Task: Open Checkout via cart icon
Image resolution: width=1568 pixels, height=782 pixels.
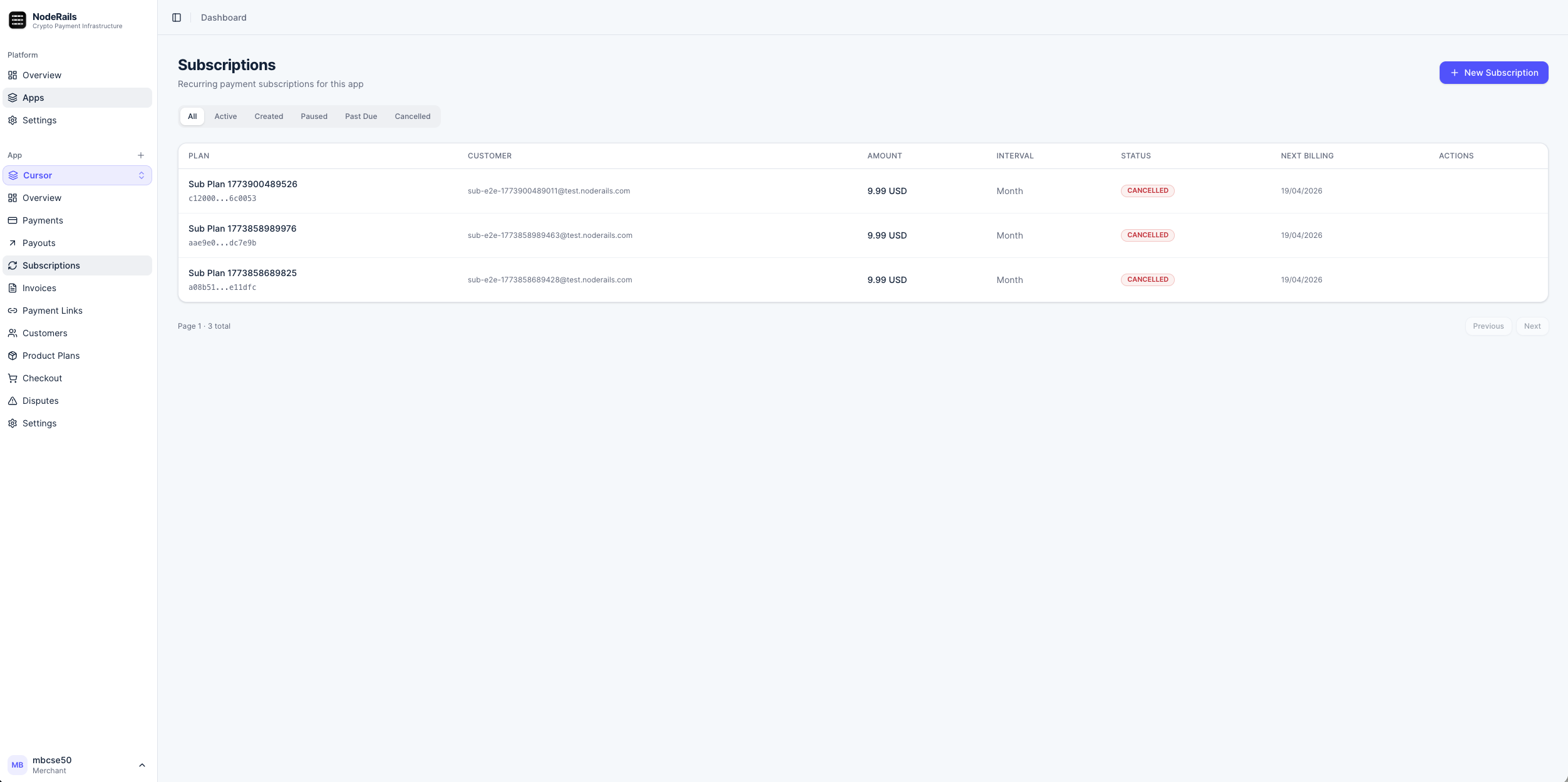Action: 13,378
